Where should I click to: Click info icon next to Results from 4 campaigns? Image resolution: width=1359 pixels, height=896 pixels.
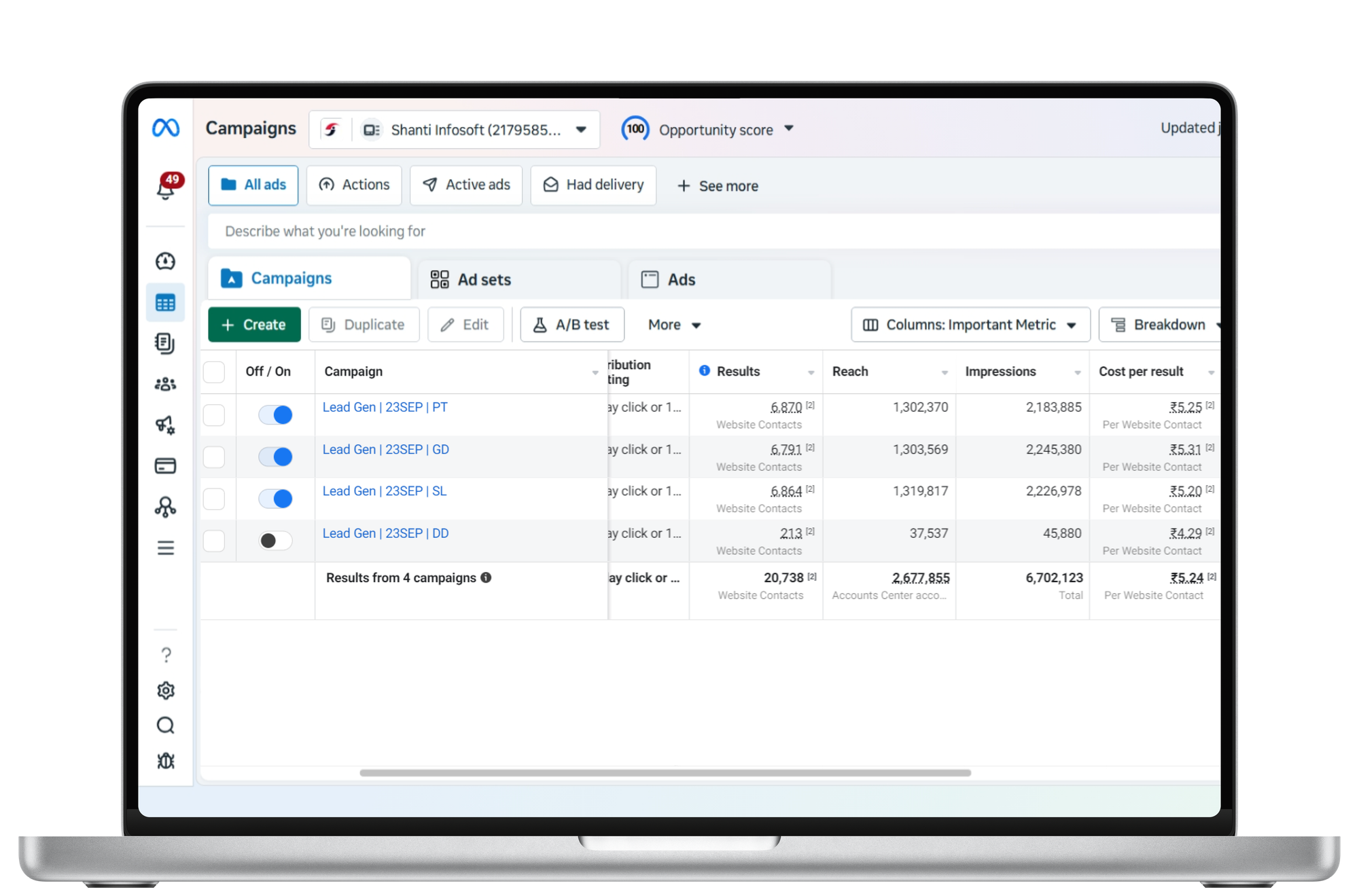486,577
